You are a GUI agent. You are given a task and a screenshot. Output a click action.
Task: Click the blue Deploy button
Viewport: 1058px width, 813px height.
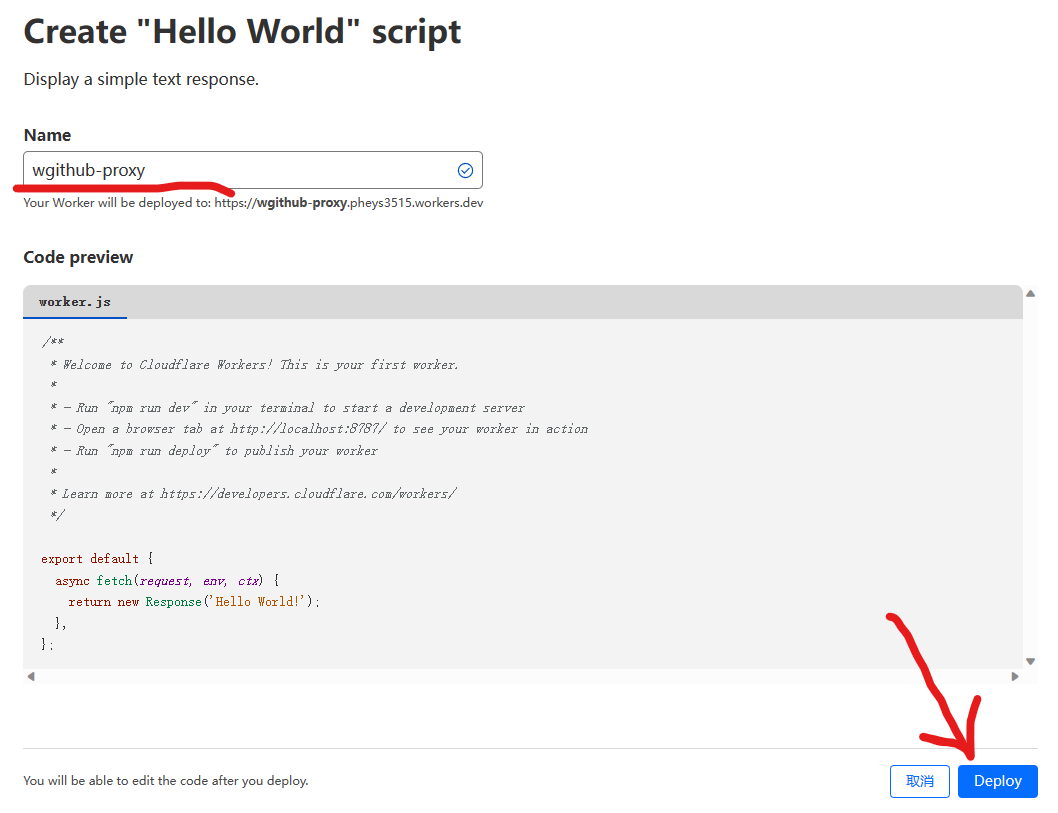(x=997, y=781)
